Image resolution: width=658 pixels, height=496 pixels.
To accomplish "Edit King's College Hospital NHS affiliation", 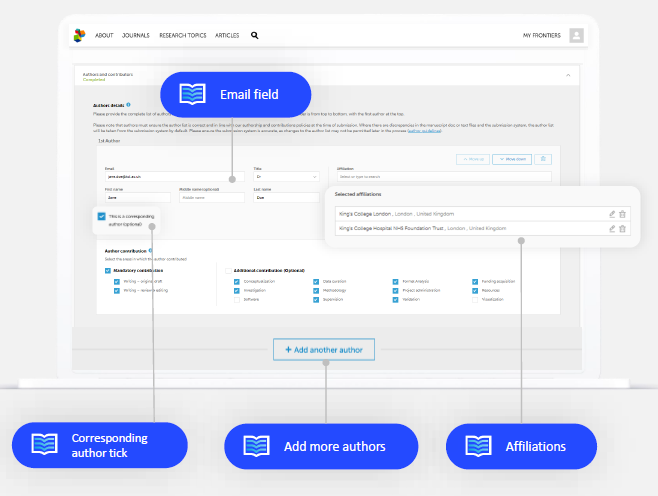I will click(x=612, y=228).
